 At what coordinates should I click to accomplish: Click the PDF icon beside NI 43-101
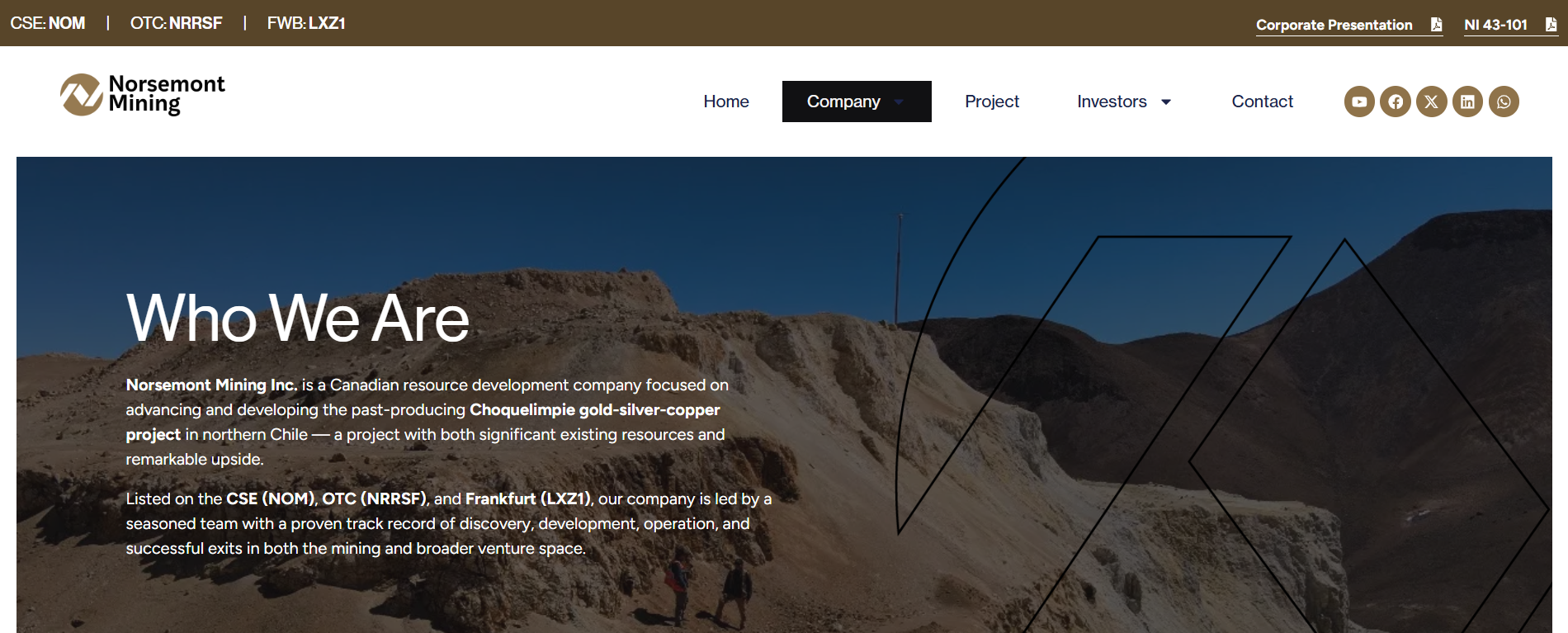[1551, 25]
